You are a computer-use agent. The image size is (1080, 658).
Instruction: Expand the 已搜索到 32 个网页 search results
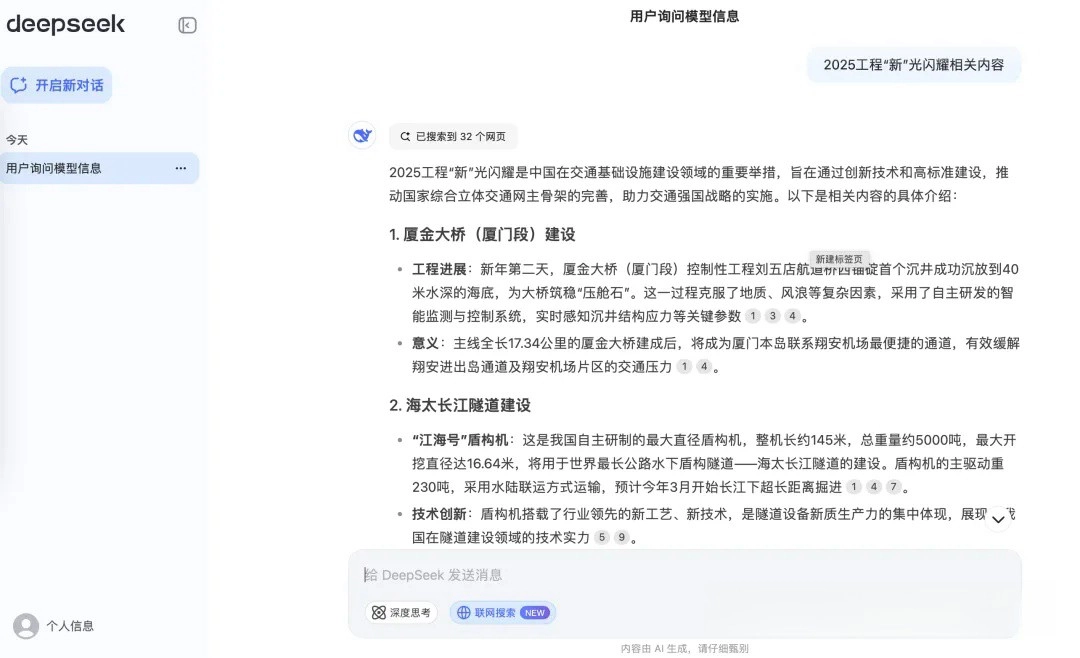tap(453, 136)
